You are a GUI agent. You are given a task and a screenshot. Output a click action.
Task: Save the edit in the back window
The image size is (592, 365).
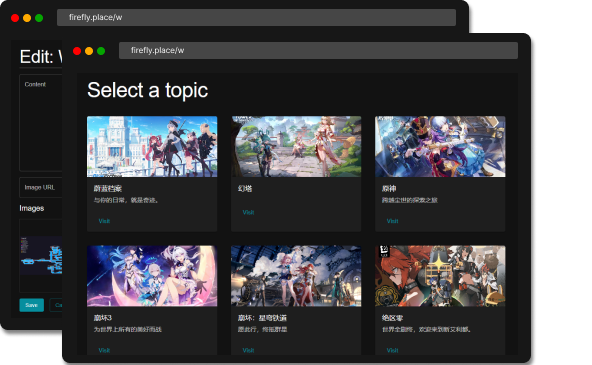point(31,305)
